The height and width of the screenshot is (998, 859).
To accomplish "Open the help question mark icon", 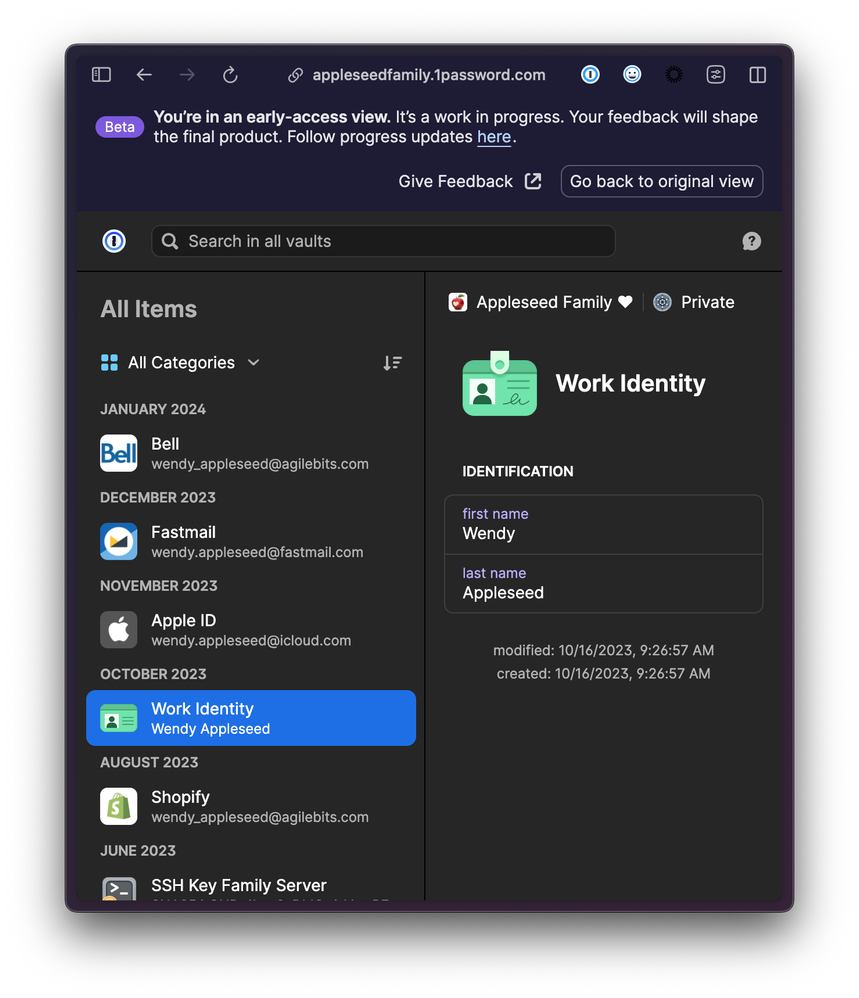I will (751, 241).
